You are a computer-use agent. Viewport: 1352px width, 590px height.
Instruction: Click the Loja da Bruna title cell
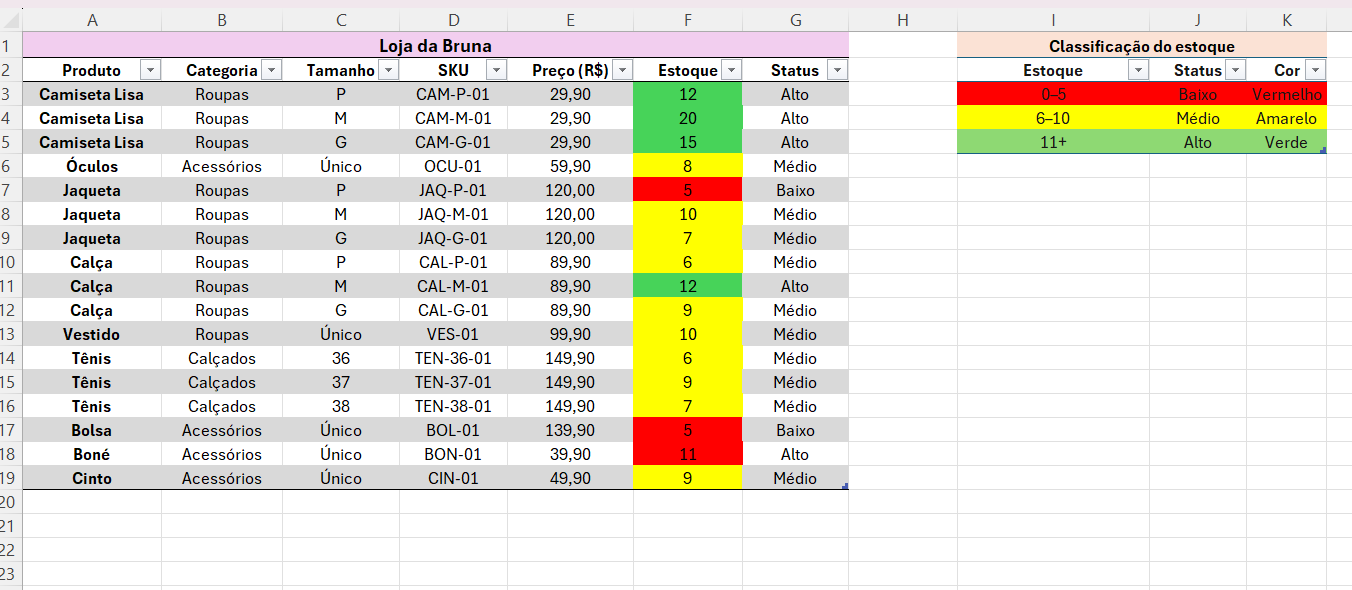coord(435,45)
